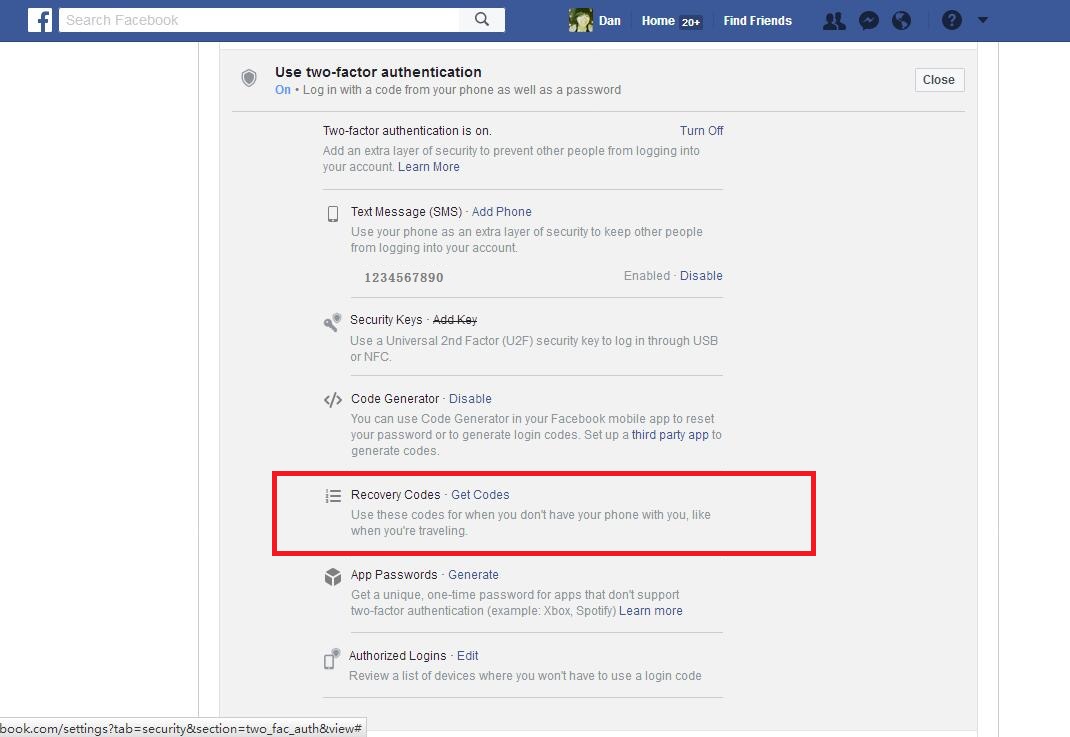Go to Dan's profile link

609,20
